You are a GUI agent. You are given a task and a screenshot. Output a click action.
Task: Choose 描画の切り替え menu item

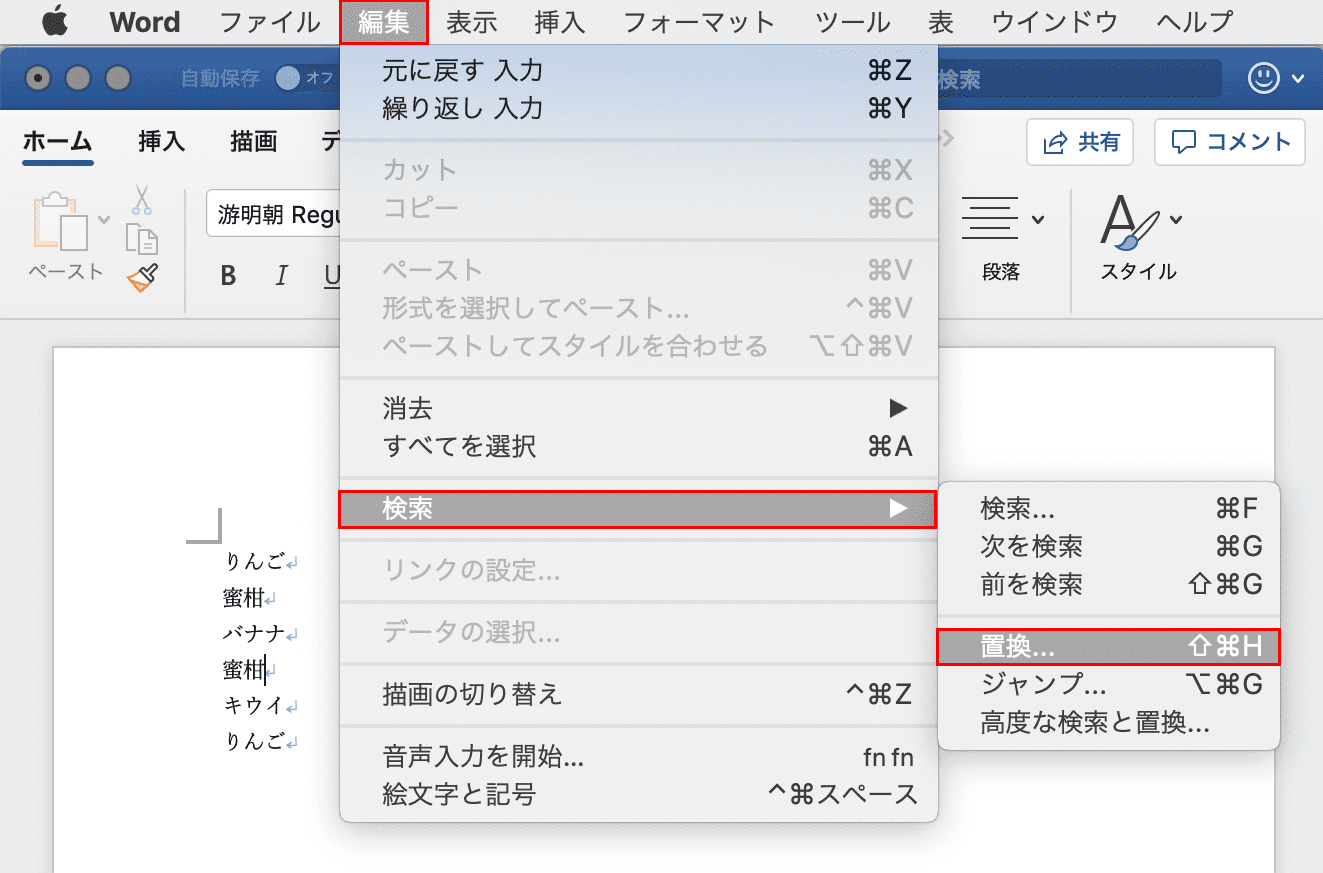tap(639, 694)
